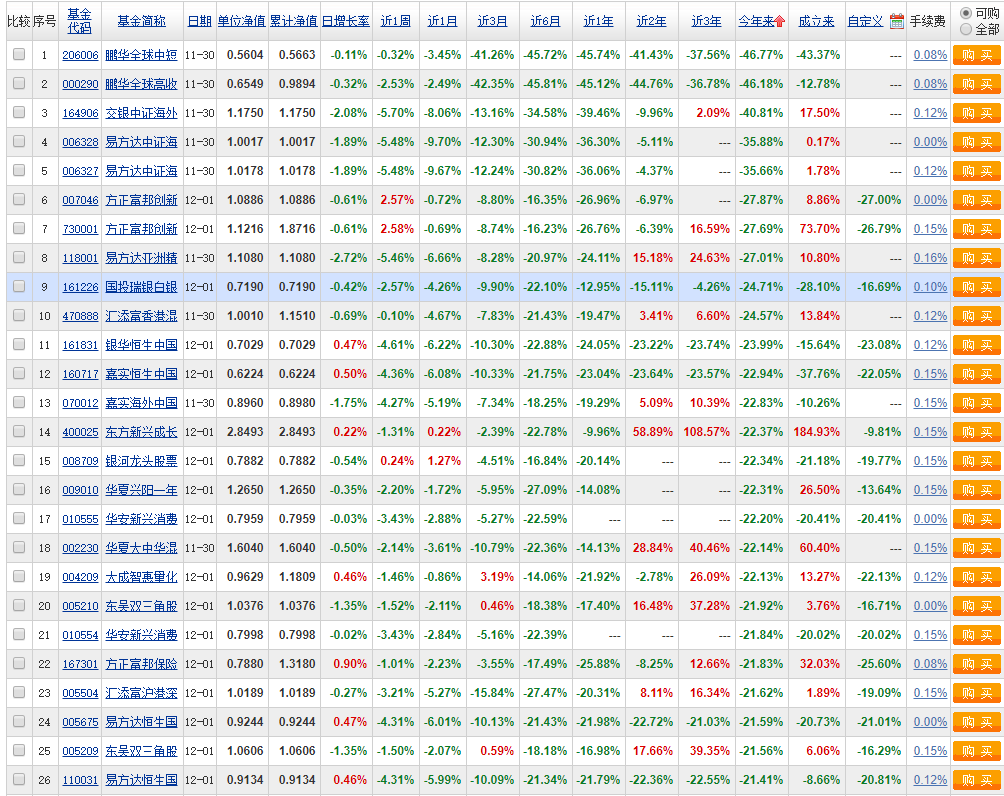The image size is (1004, 796).
Task: Open fund code link 000290
Action: 80,84
